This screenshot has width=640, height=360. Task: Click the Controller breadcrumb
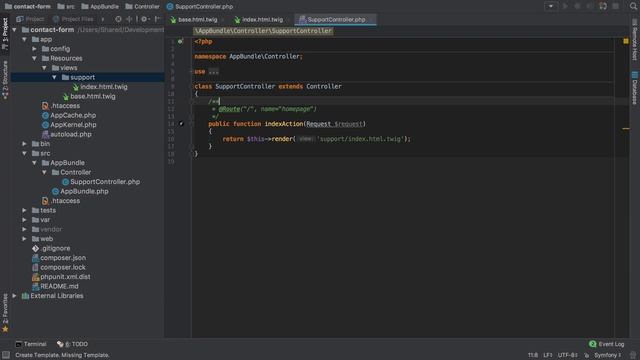click(143, 7)
